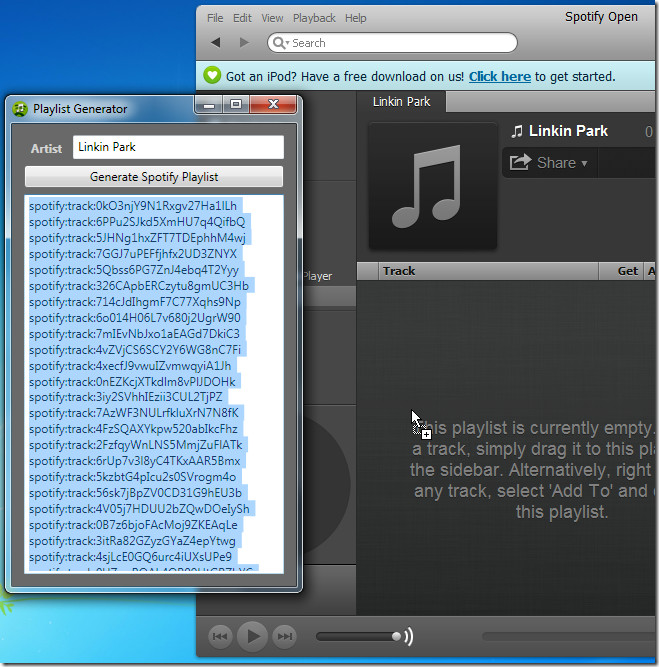Open the Share dropdown
659x667 pixels.
pyautogui.click(x=548, y=162)
